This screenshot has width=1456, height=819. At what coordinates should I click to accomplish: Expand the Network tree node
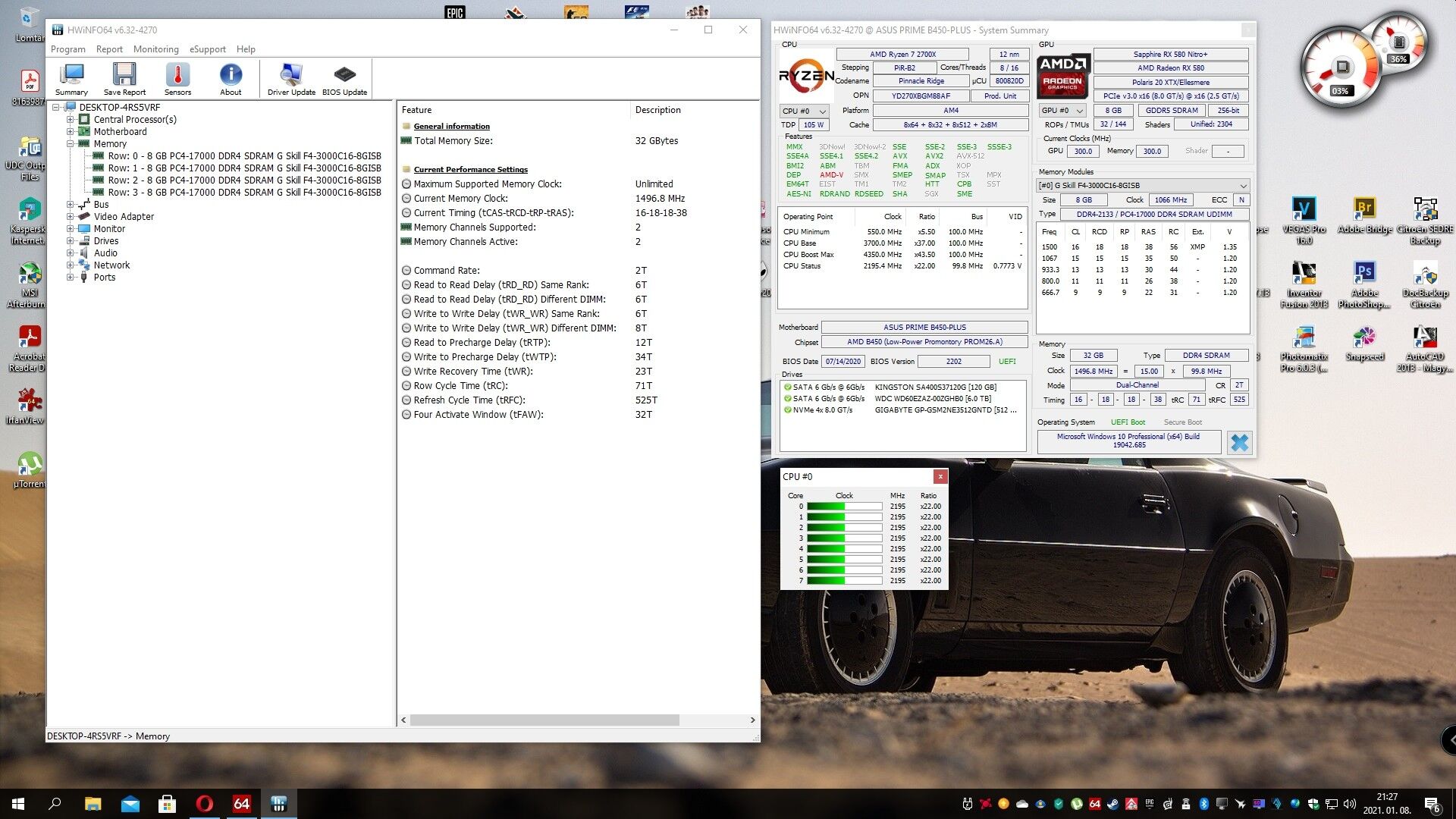(70, 265)
